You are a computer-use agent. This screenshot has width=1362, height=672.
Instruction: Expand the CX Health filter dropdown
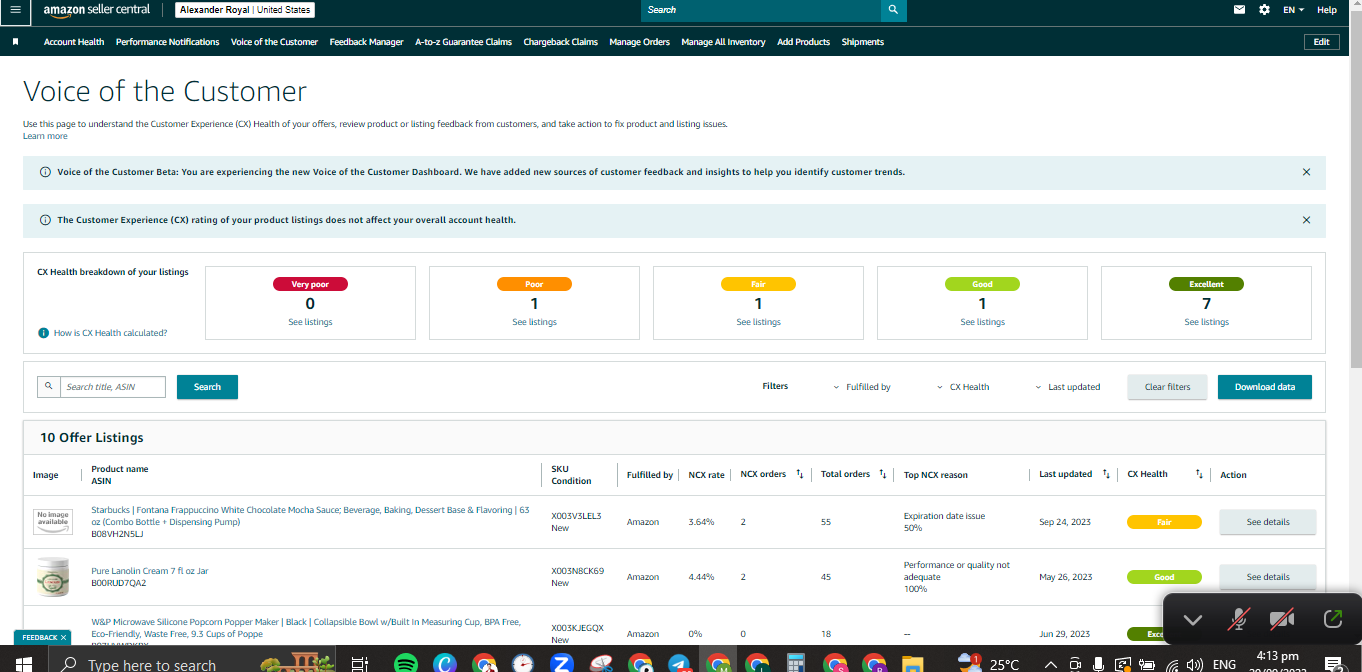click(x=963, y=387)
